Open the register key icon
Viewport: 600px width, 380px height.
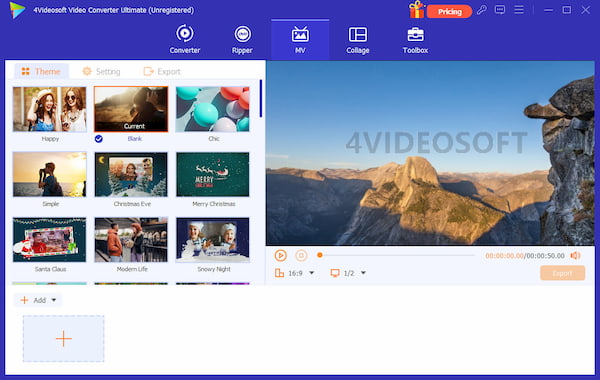click(x=481, y=10)
